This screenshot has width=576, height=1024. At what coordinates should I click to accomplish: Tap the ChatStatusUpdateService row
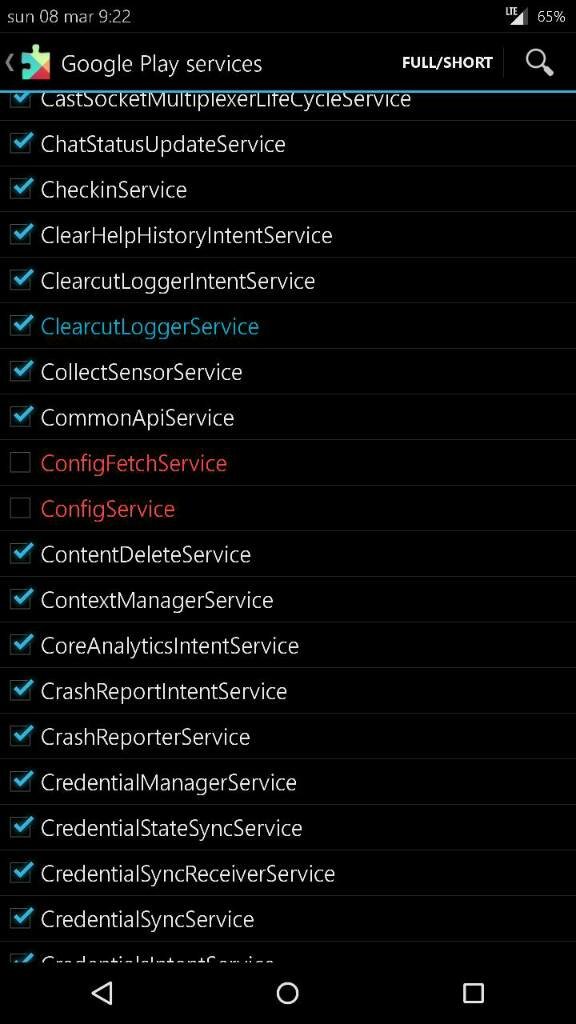(x=288, y=144)
